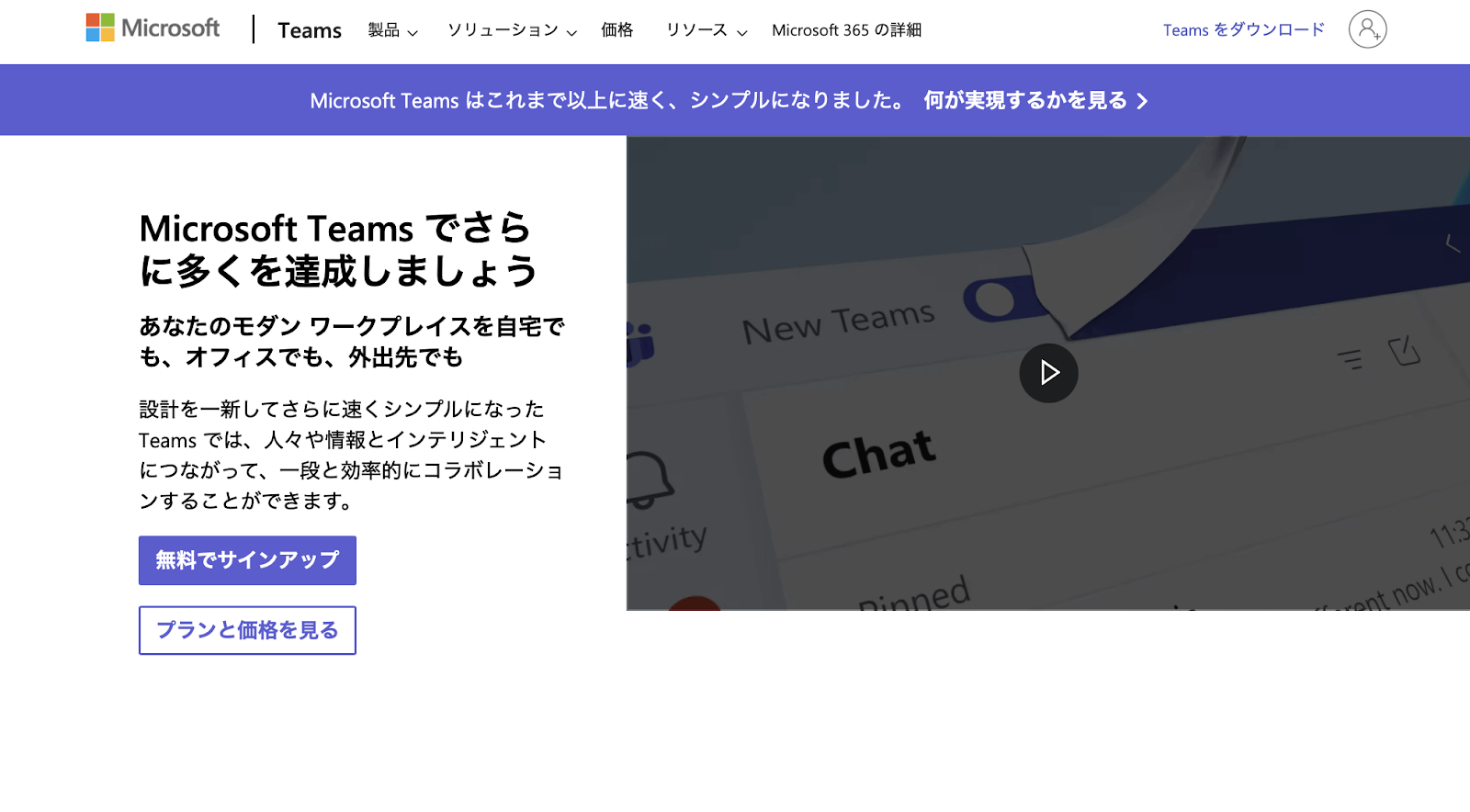Click プランと価格を見る button
This screenshot has width=1470, height=812.
[247, 630]
